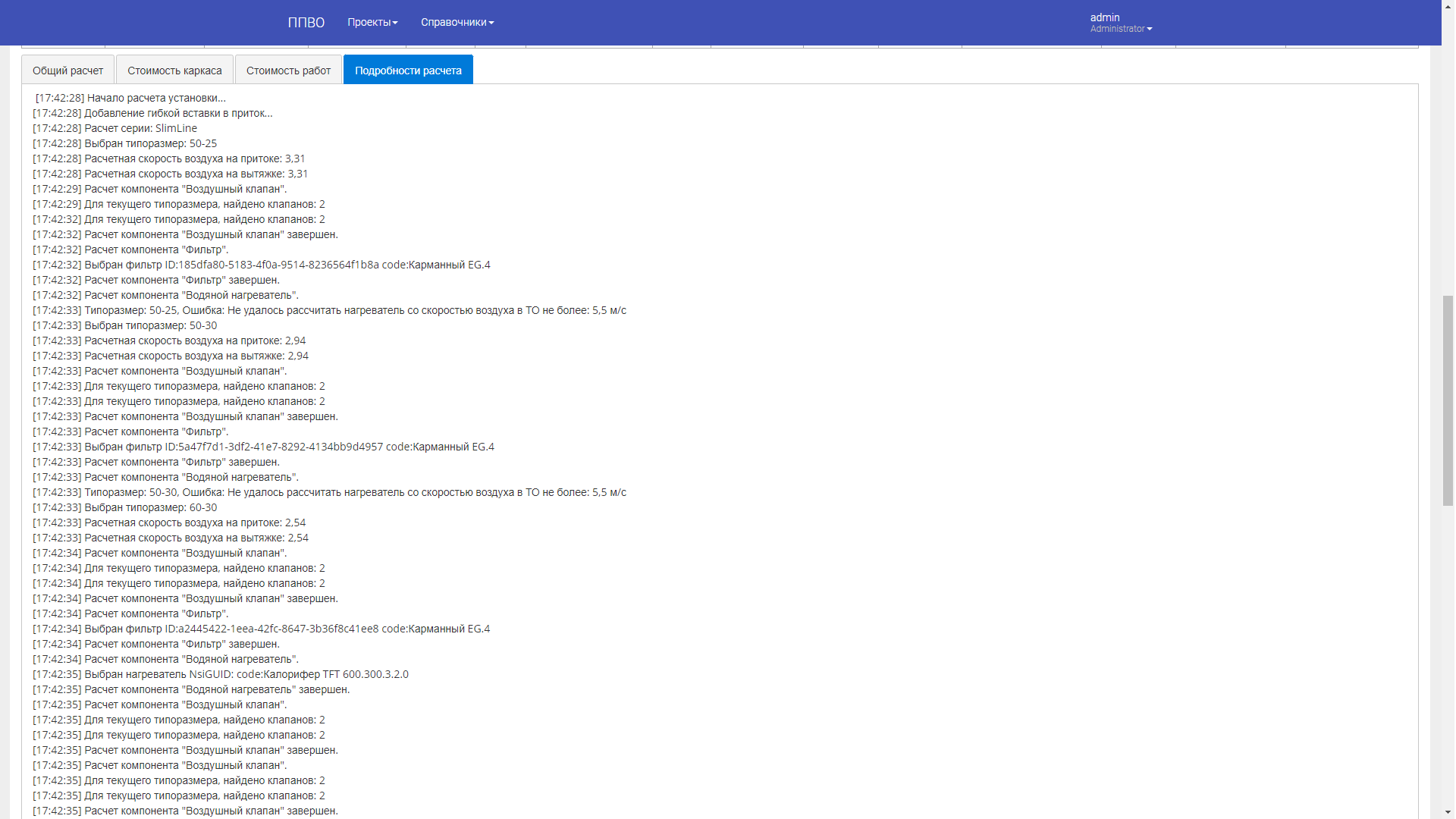Expand the 'Справочники' dropdown menu
Screen dimensions: 1456x819
(x=455, y=22)
